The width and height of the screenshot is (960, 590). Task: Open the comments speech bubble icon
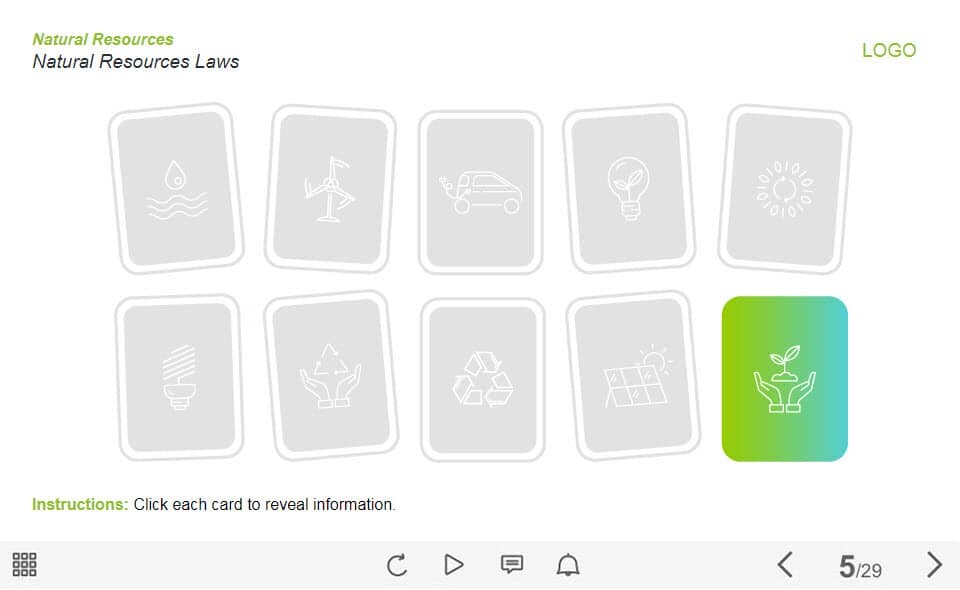coord(512,564)
